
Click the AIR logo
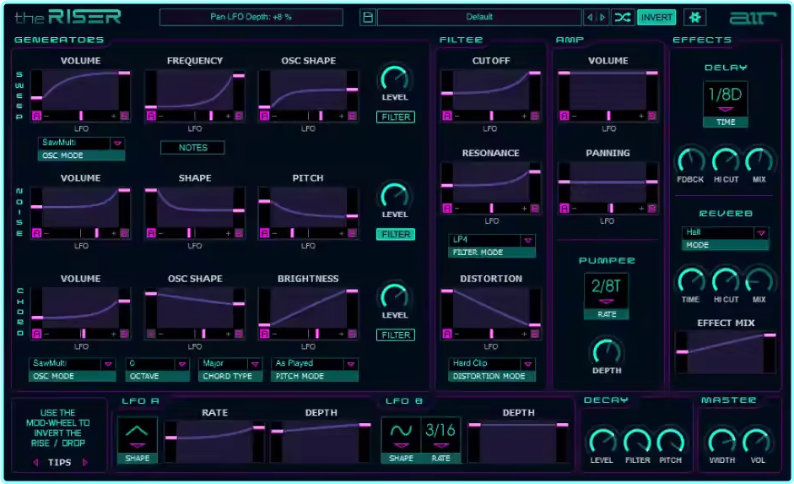(752, 18)
